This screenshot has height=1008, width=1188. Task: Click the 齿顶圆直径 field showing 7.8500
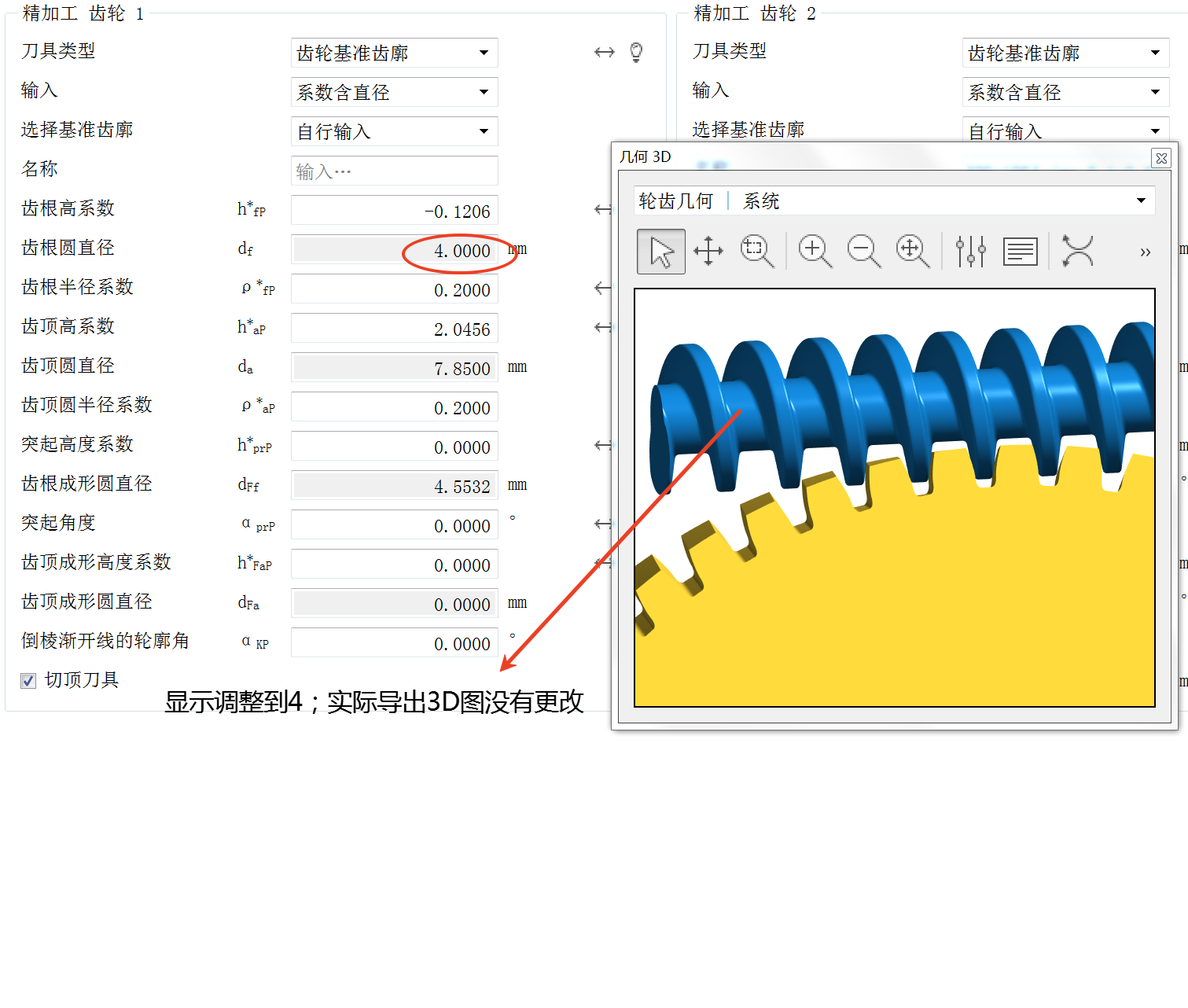395,367
